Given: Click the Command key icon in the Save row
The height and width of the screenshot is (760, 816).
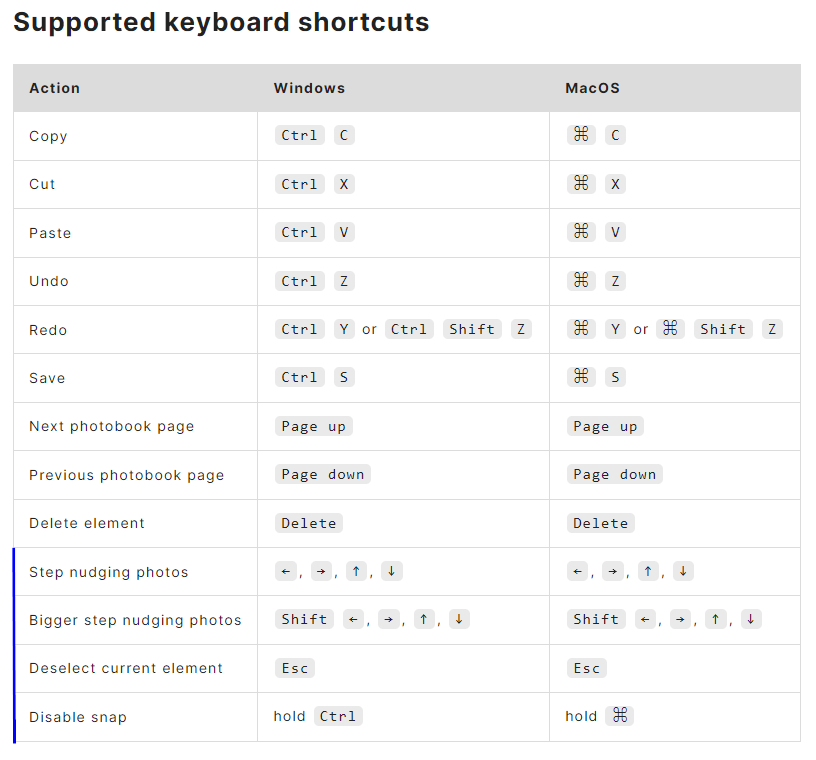Looking at the screenshot, I should pos(581,377).
